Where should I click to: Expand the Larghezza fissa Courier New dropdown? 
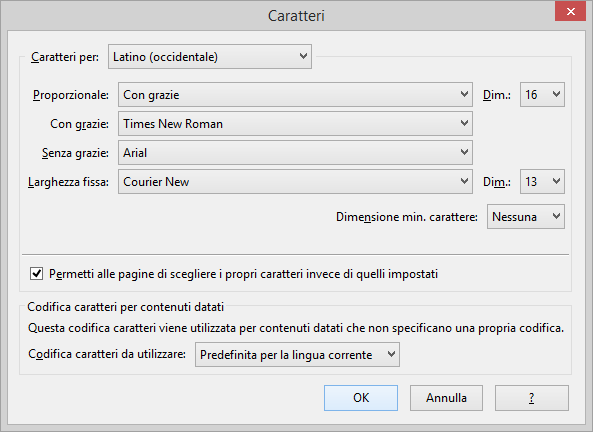coord(295,182)
